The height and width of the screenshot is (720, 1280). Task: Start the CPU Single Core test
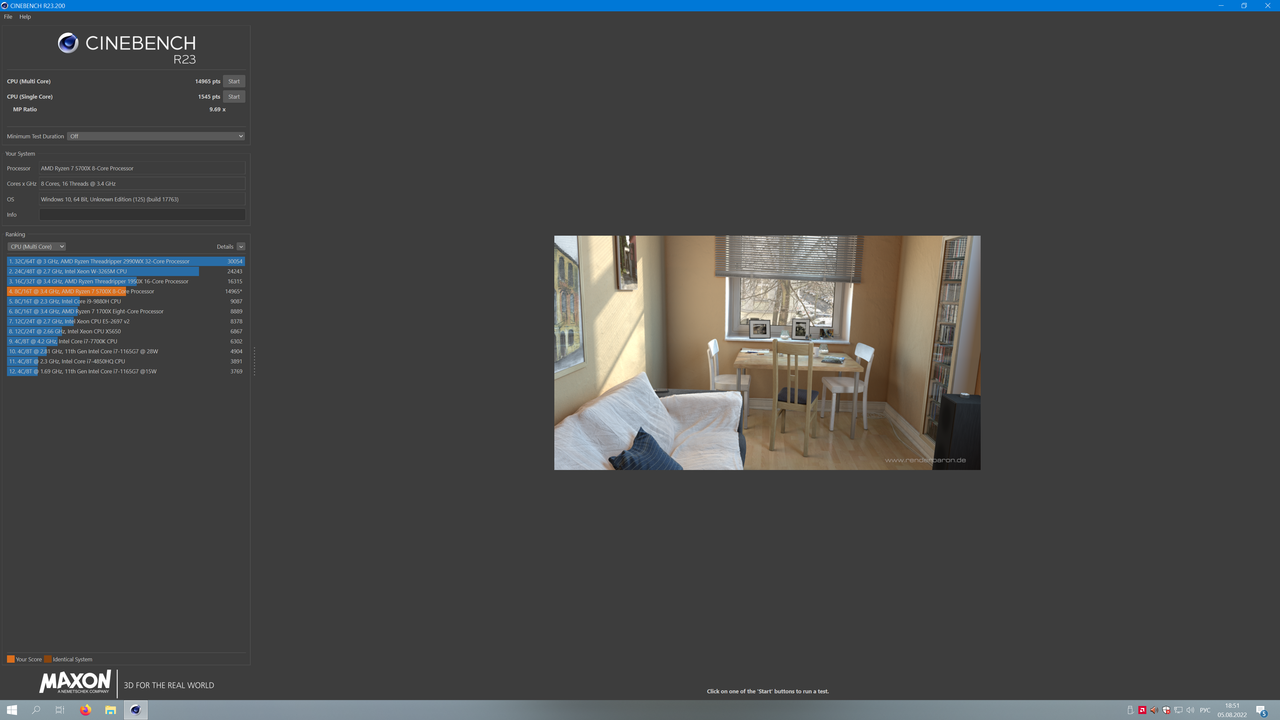tap(234, 97)
